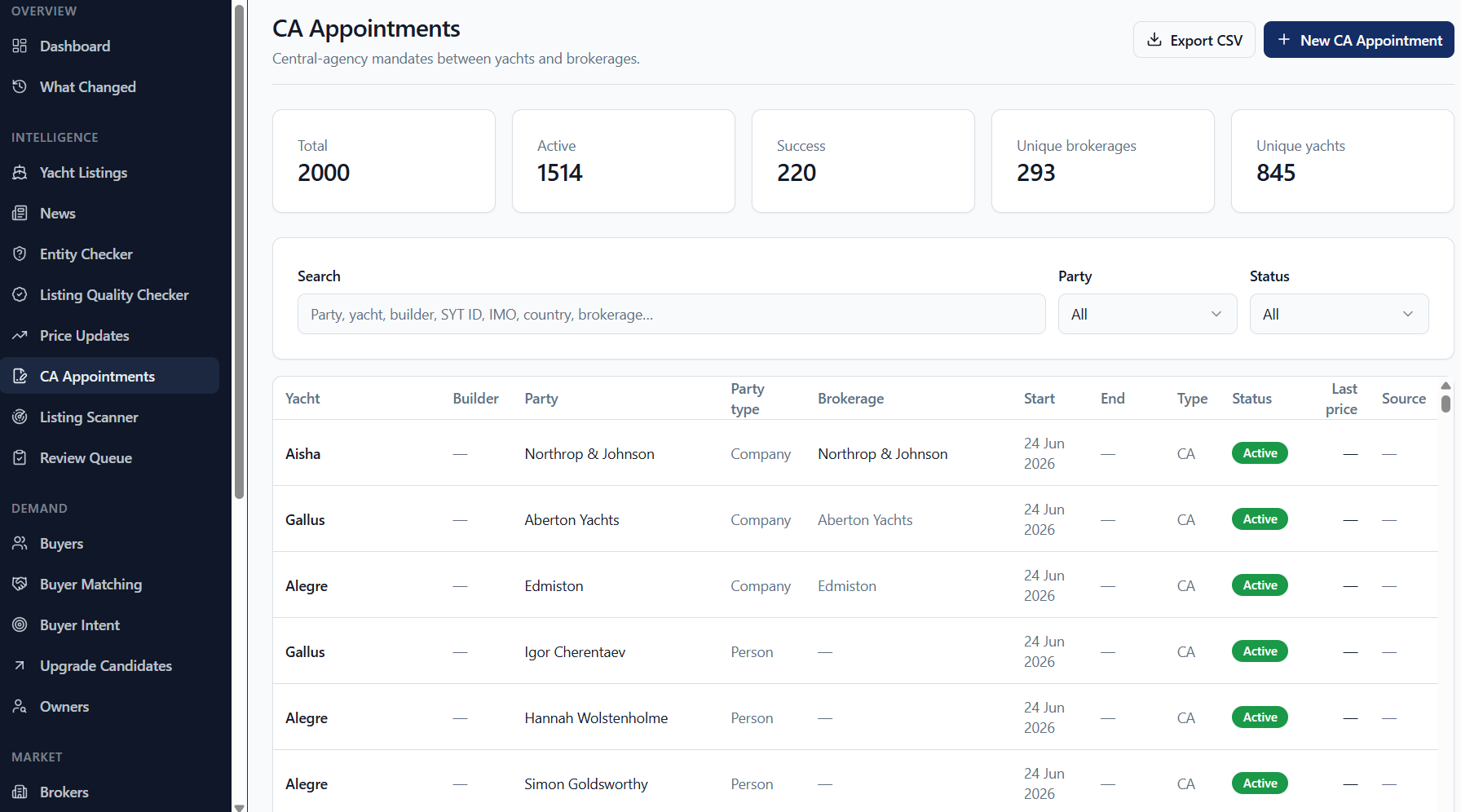1461x812 pixels.
Task: Click party name Simon Goldsworthy
Action: click(585, 784)
